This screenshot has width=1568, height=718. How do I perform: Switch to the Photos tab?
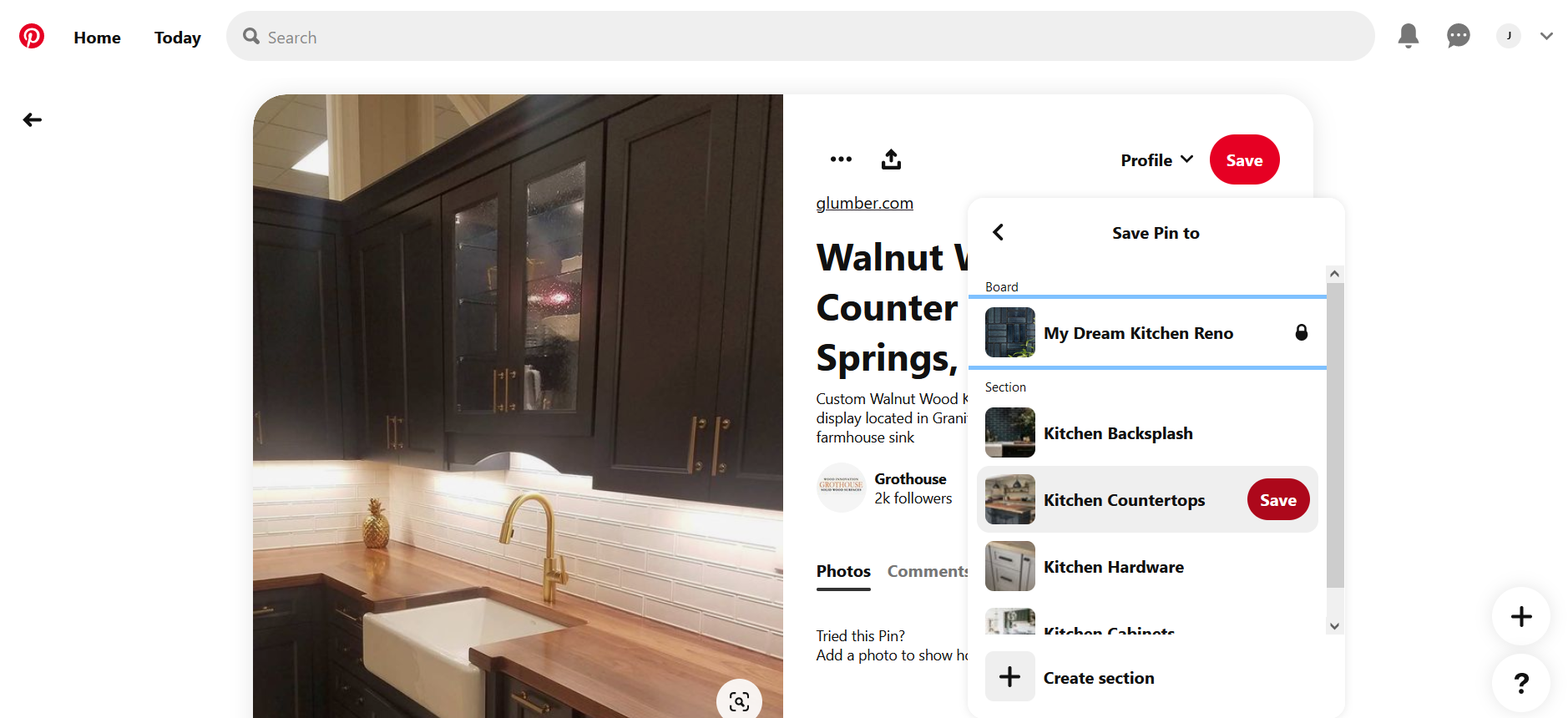tap(843, 571)
